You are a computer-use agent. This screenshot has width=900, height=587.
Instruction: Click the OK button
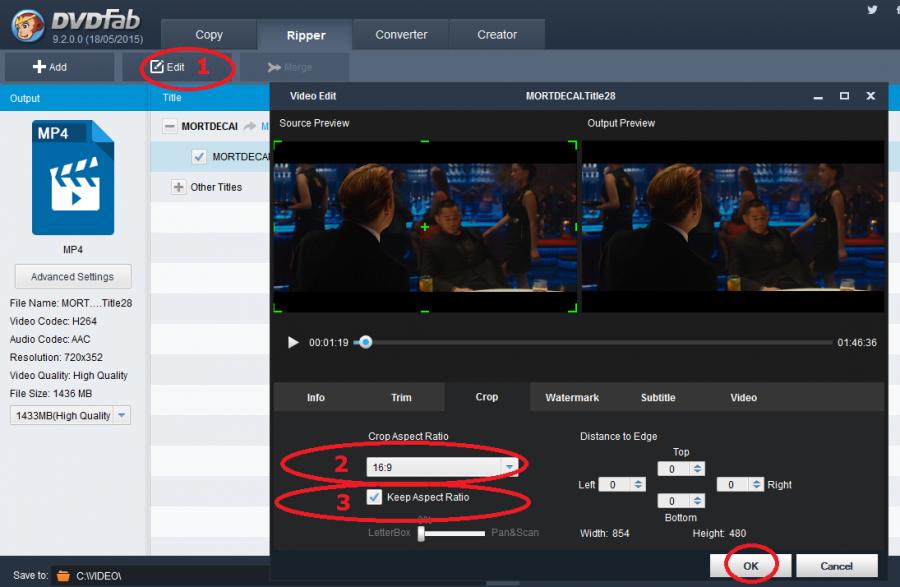751,566
